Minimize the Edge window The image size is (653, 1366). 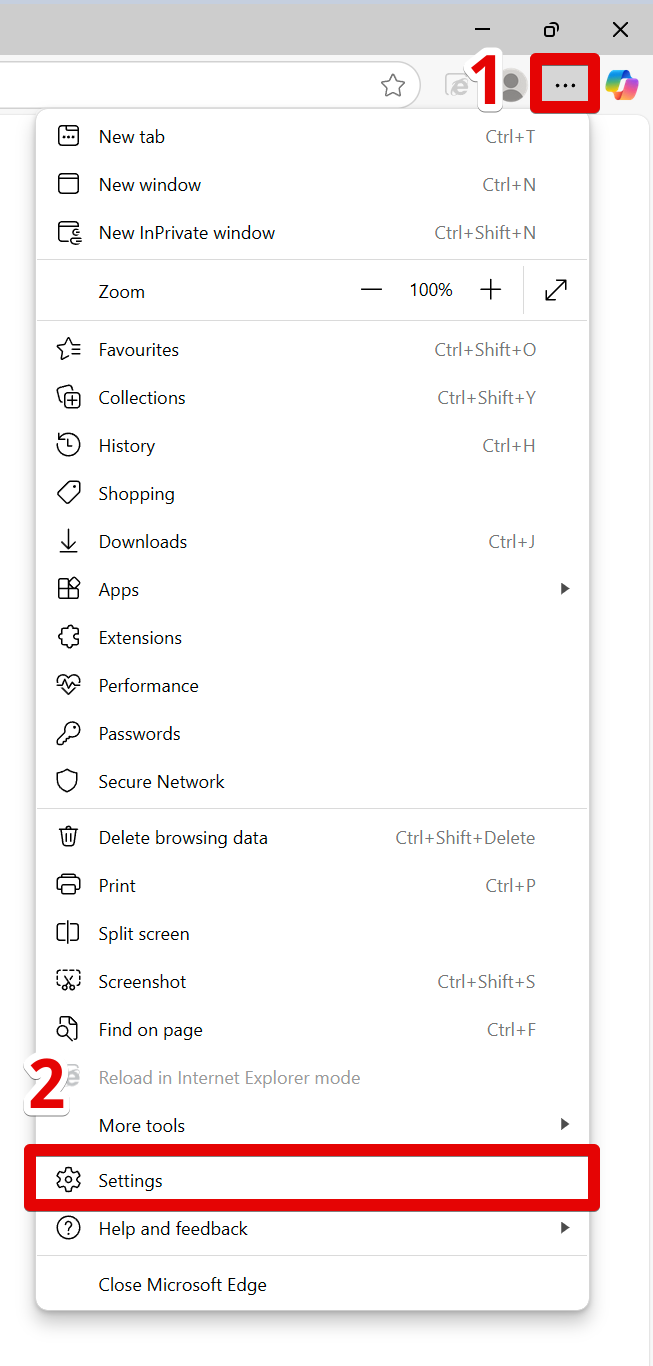(482, 29)
